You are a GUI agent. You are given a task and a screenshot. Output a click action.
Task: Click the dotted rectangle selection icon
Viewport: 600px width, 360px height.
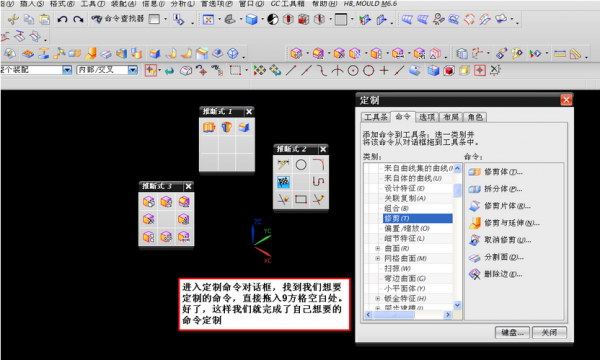tap(235, 70)
